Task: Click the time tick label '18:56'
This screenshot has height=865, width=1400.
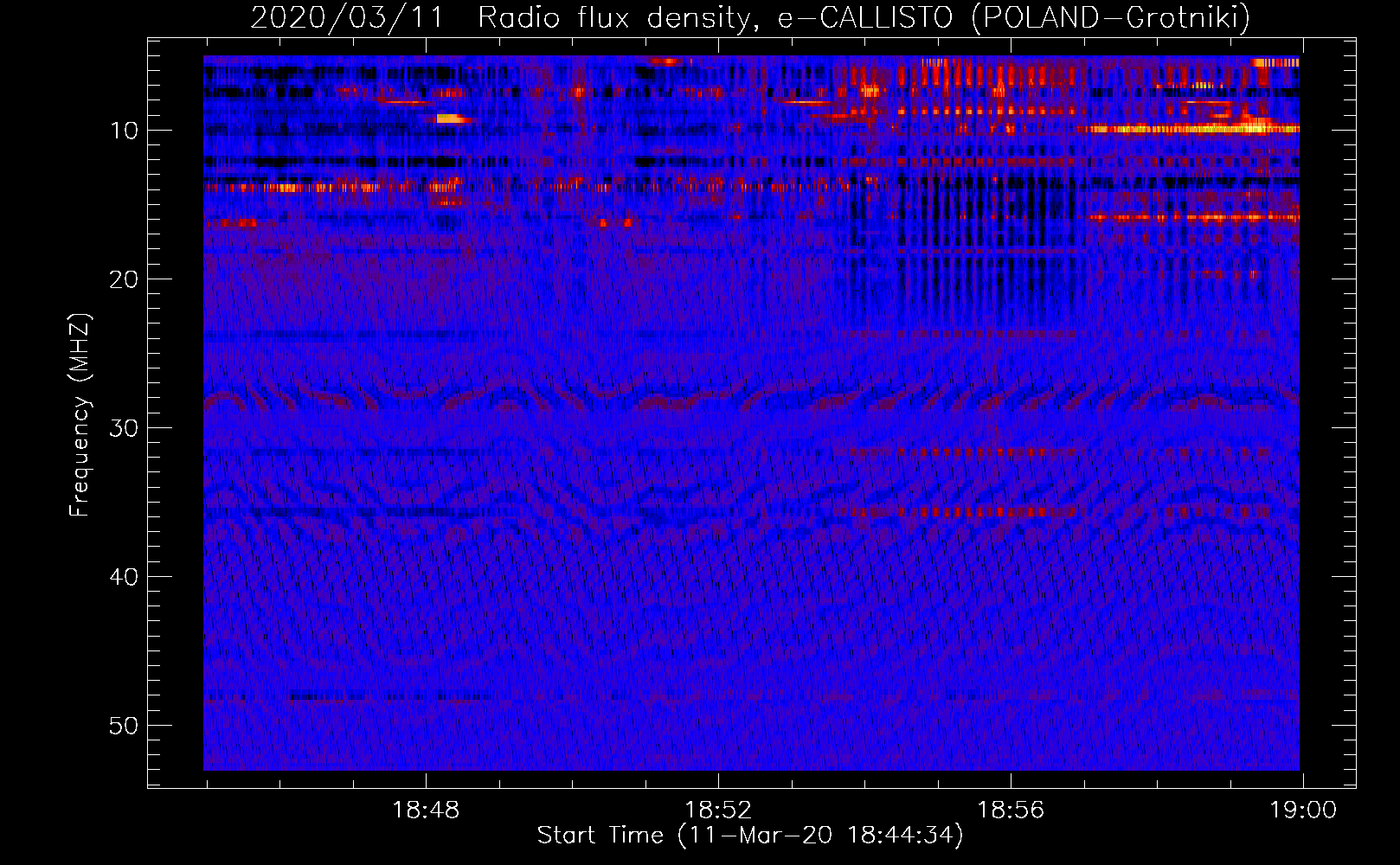Action: tap(1011, 811)
